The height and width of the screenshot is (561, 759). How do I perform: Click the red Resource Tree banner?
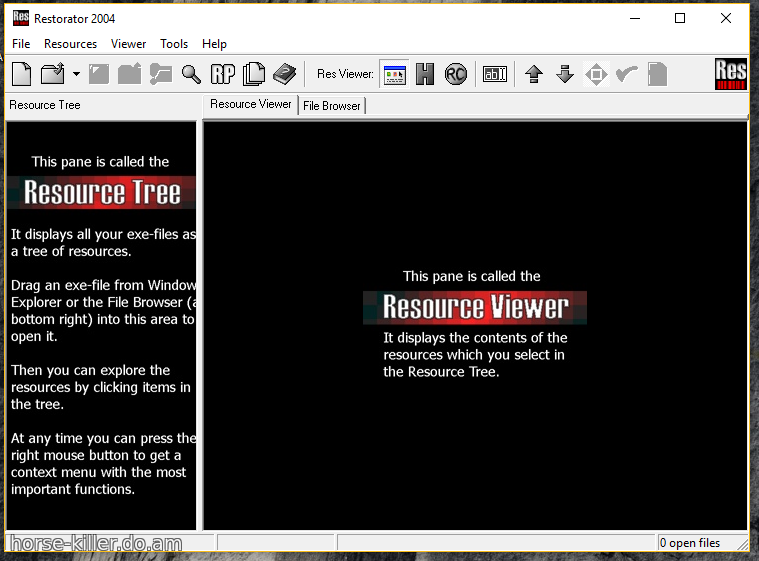[102, 192]
